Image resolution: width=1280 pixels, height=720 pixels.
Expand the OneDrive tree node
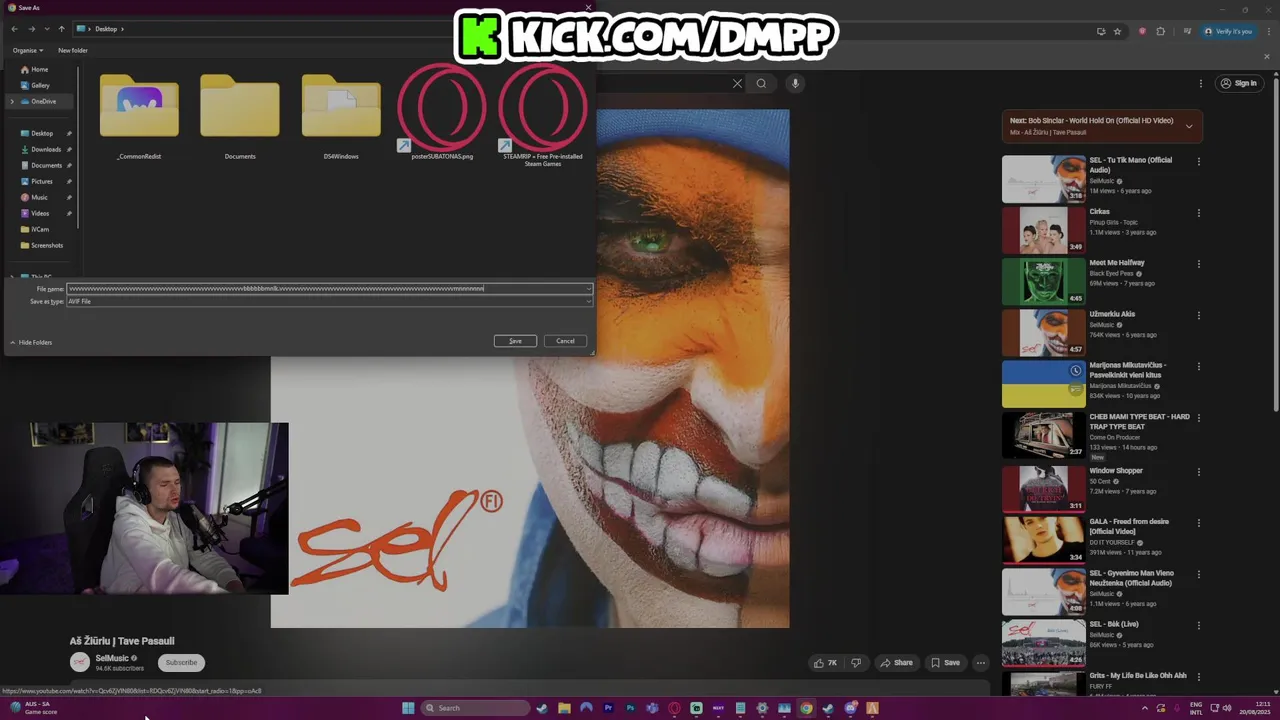click(12, 101)
